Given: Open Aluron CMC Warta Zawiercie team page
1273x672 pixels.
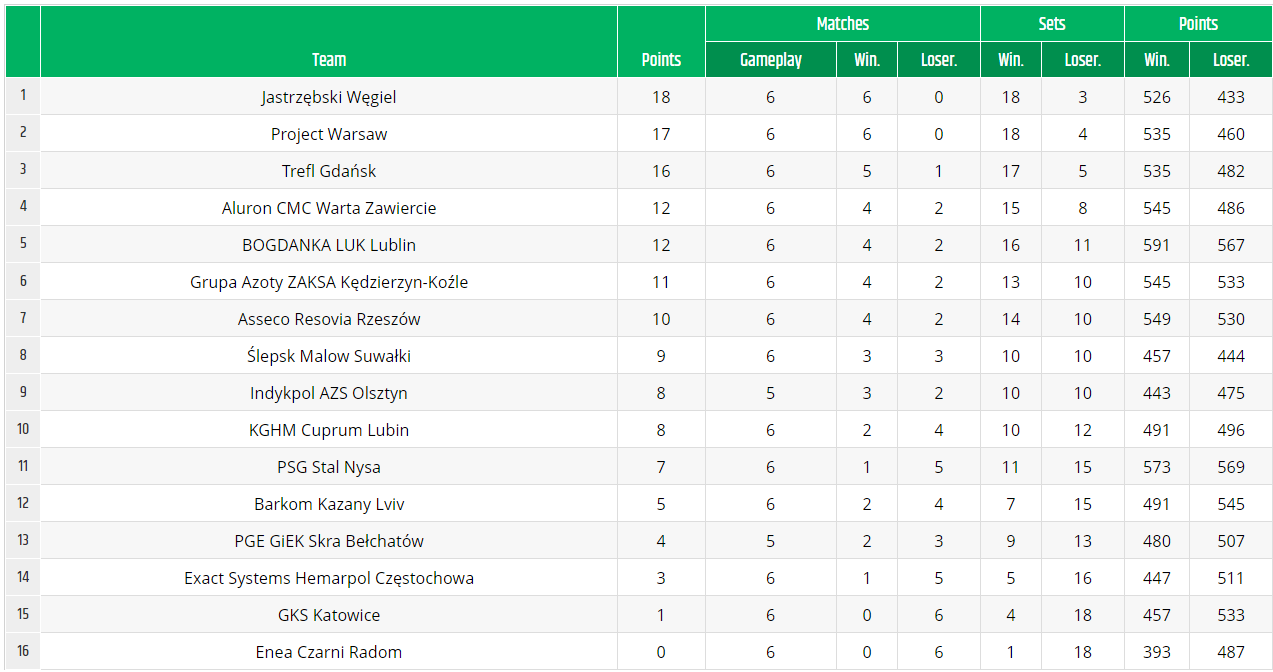Looking at the screenshot, I should point(329,208).
